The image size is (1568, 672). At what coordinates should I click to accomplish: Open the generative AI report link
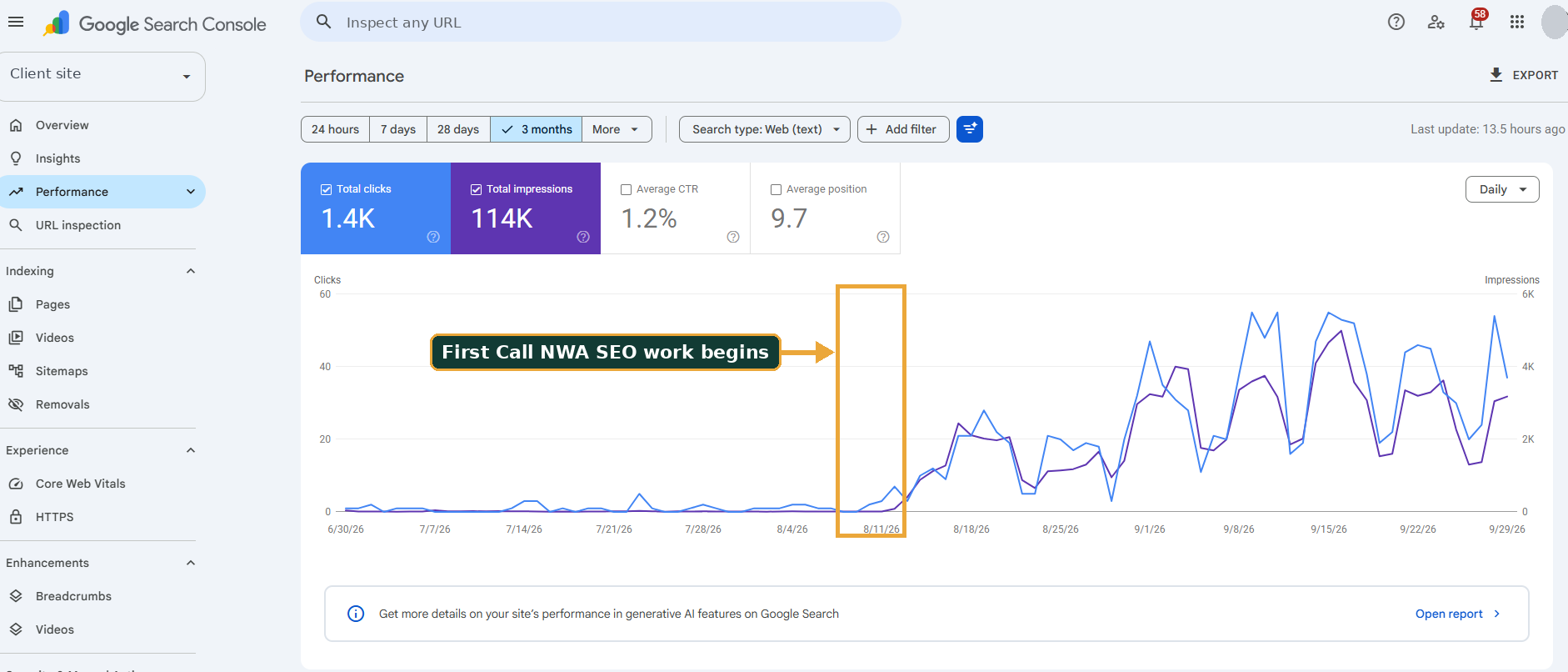pos(1458,614)
